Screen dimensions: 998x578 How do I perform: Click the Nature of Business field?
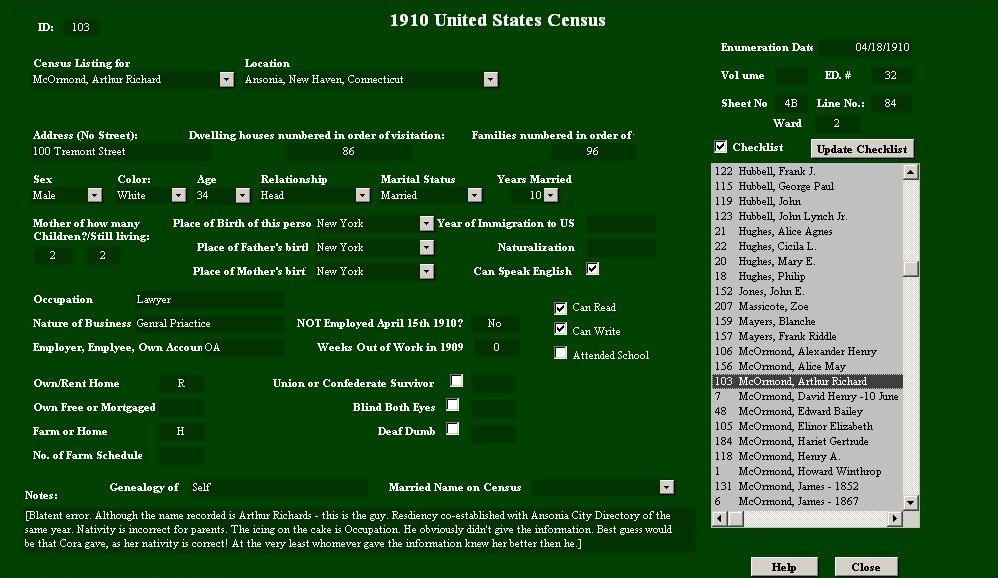click(x=209, y=324)
